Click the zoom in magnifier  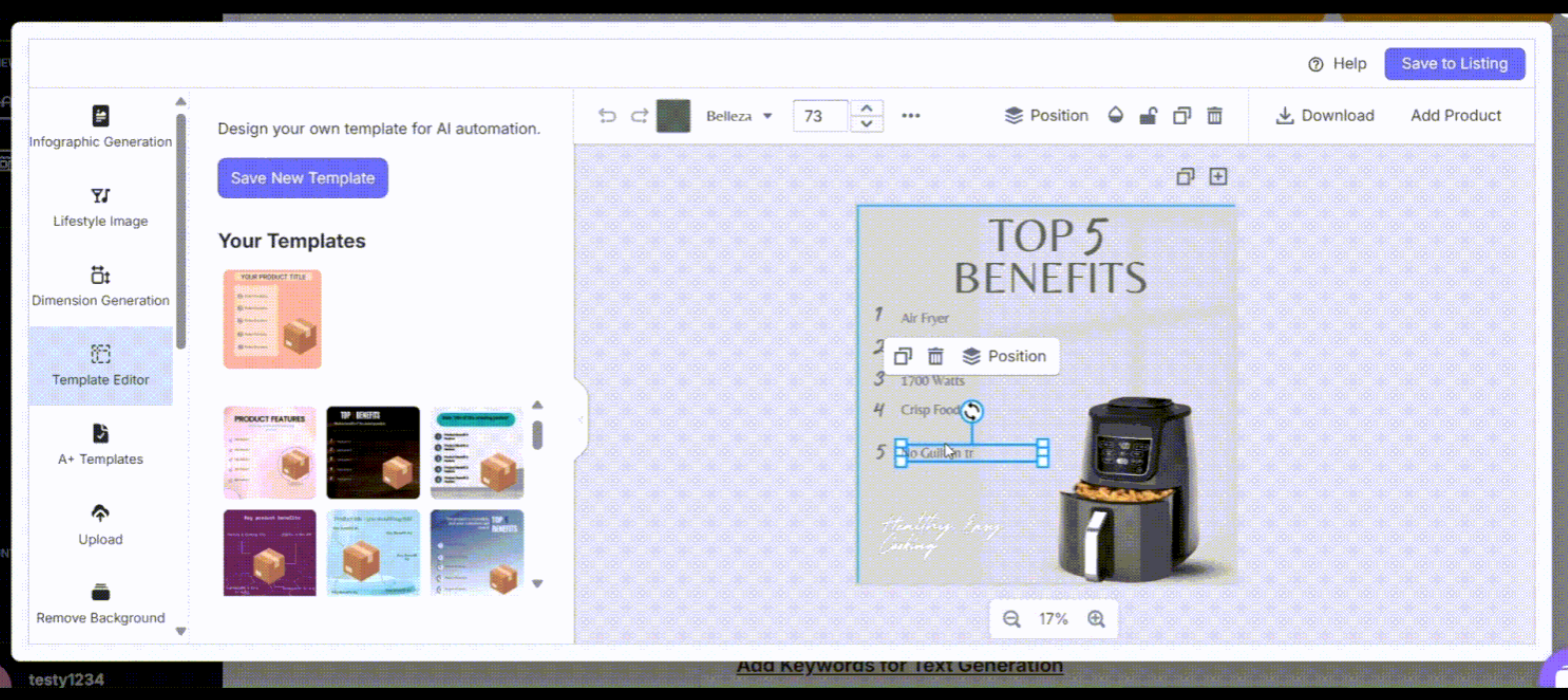pyautogui.click(x=1096, y=619)
